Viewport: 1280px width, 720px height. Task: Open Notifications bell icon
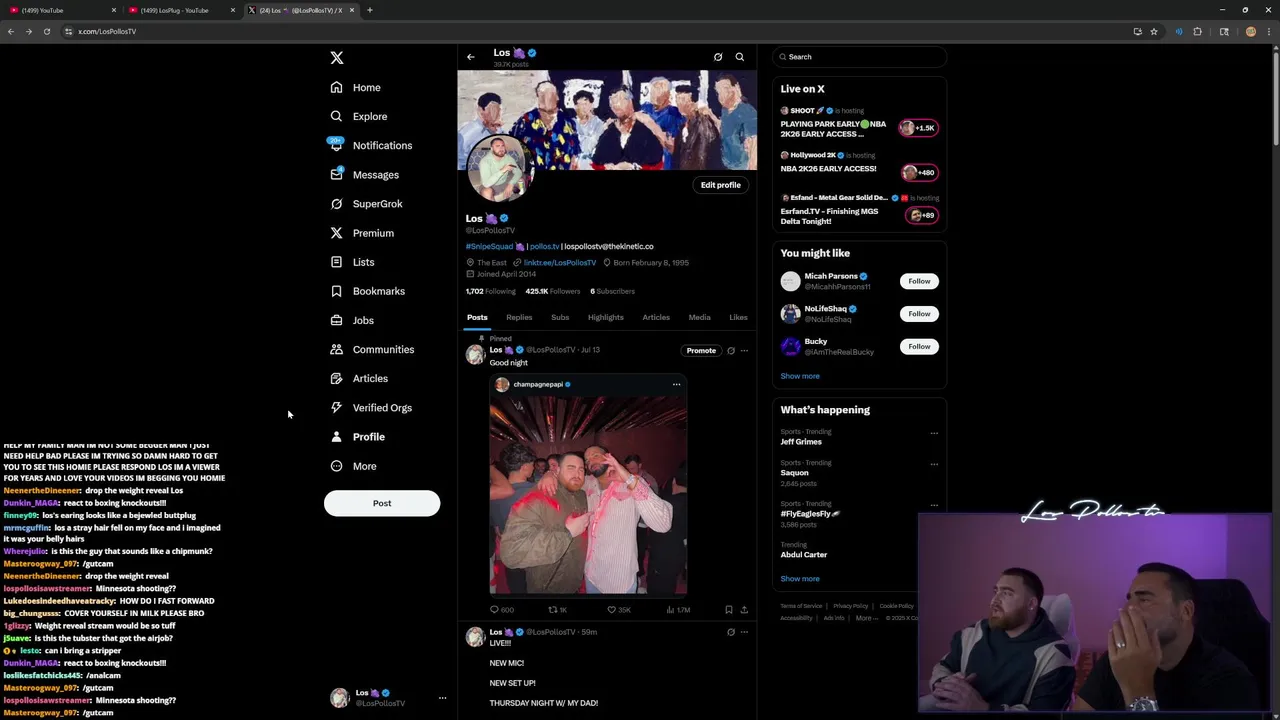point(337,145)
